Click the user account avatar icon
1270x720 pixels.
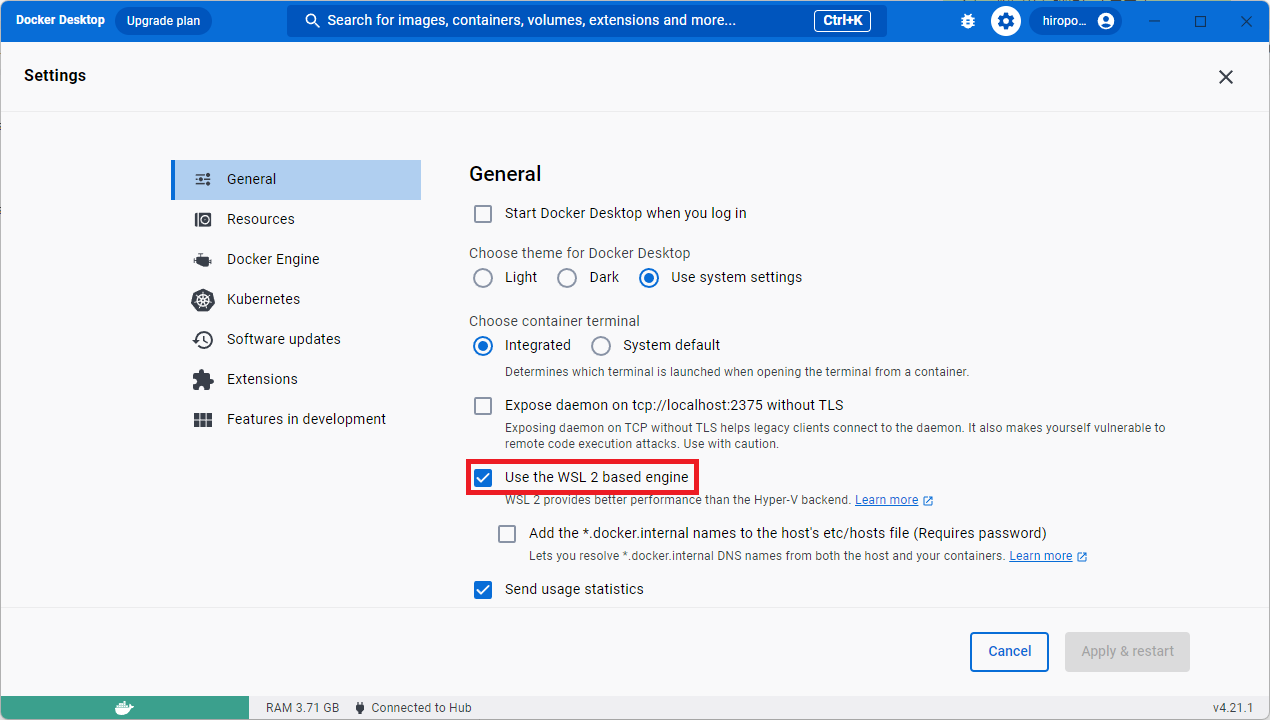(1105, 21)
